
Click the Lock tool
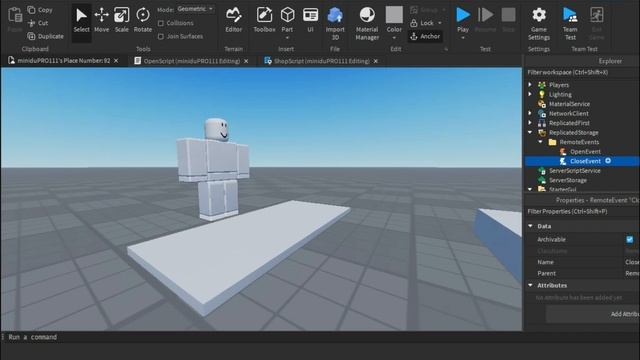(422, 23)
